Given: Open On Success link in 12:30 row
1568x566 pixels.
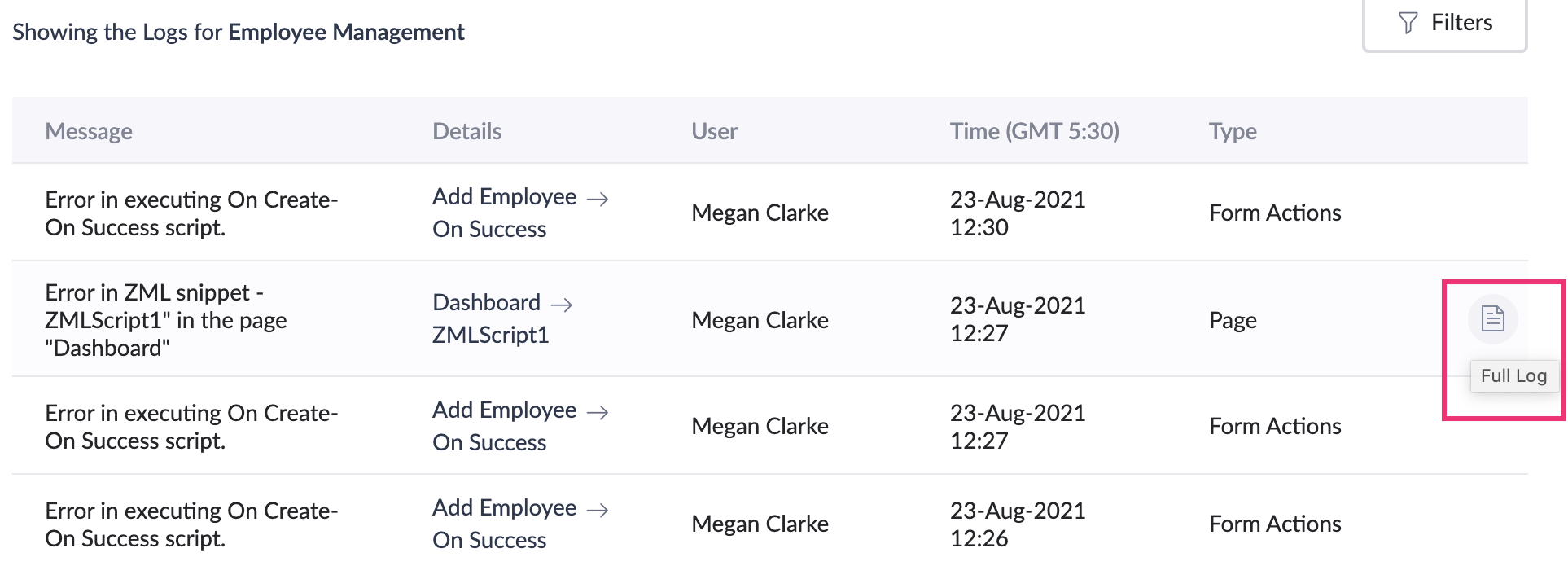Looking at the screenshot, I should point(489,229).
